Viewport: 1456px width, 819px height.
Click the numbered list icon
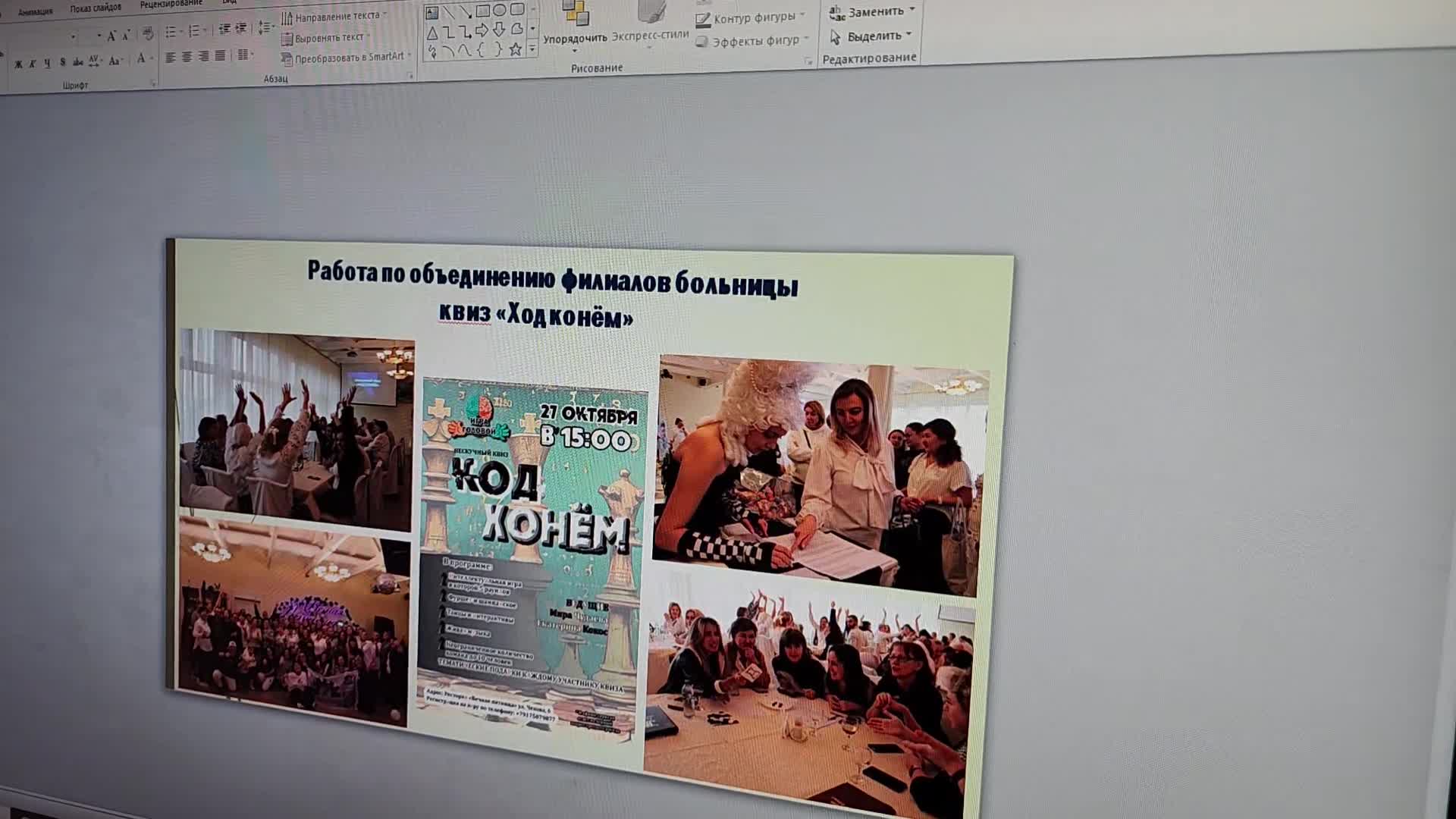(x=194, y=31)
